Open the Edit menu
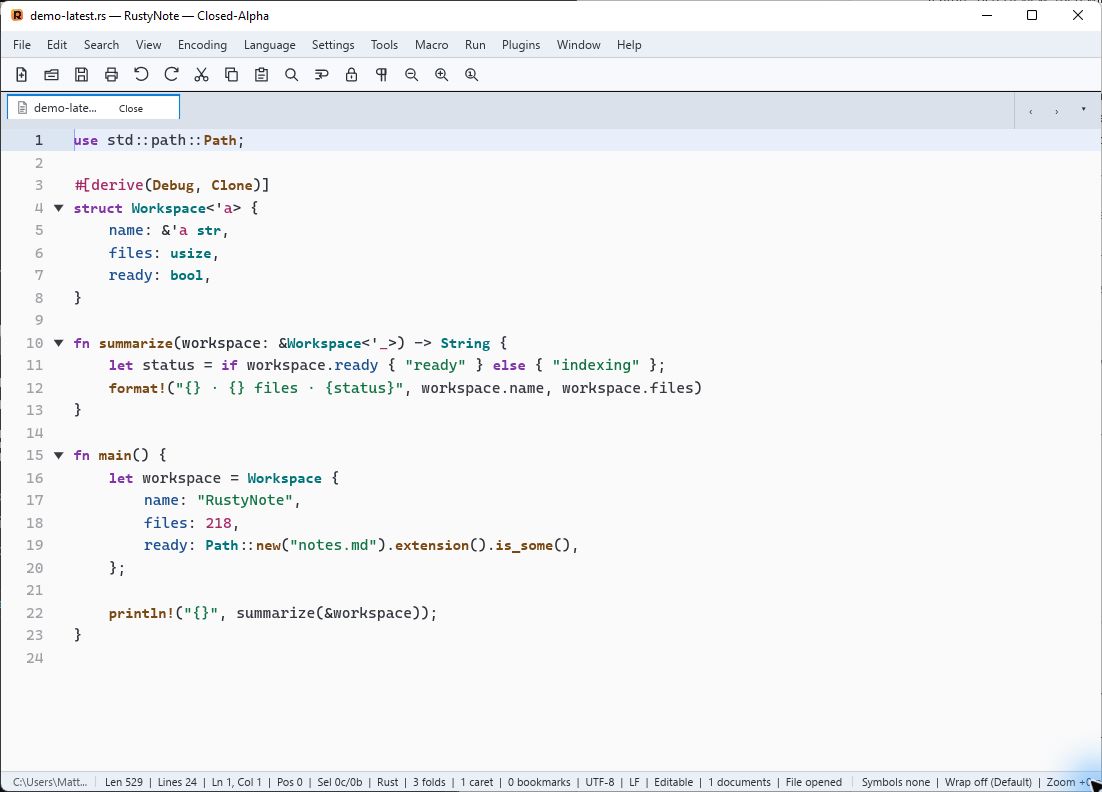Screen dimensions: 1102x792 tap(57, 44)
